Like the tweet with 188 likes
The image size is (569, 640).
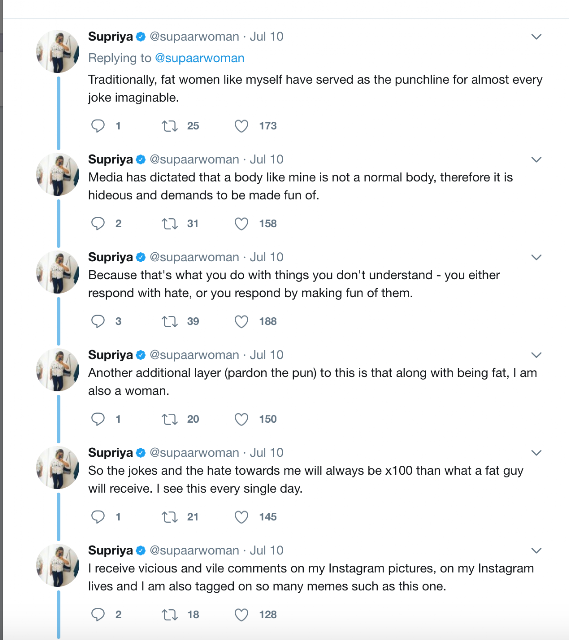click(241, 322)
